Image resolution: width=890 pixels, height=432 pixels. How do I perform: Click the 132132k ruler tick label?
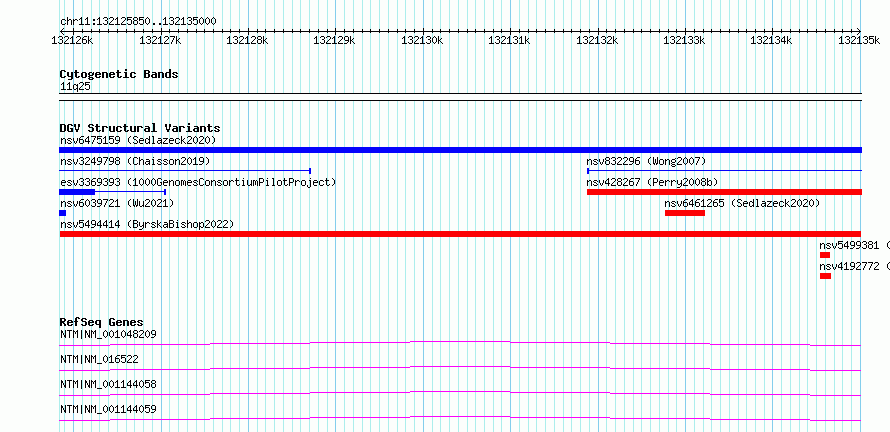pos(597,40)
